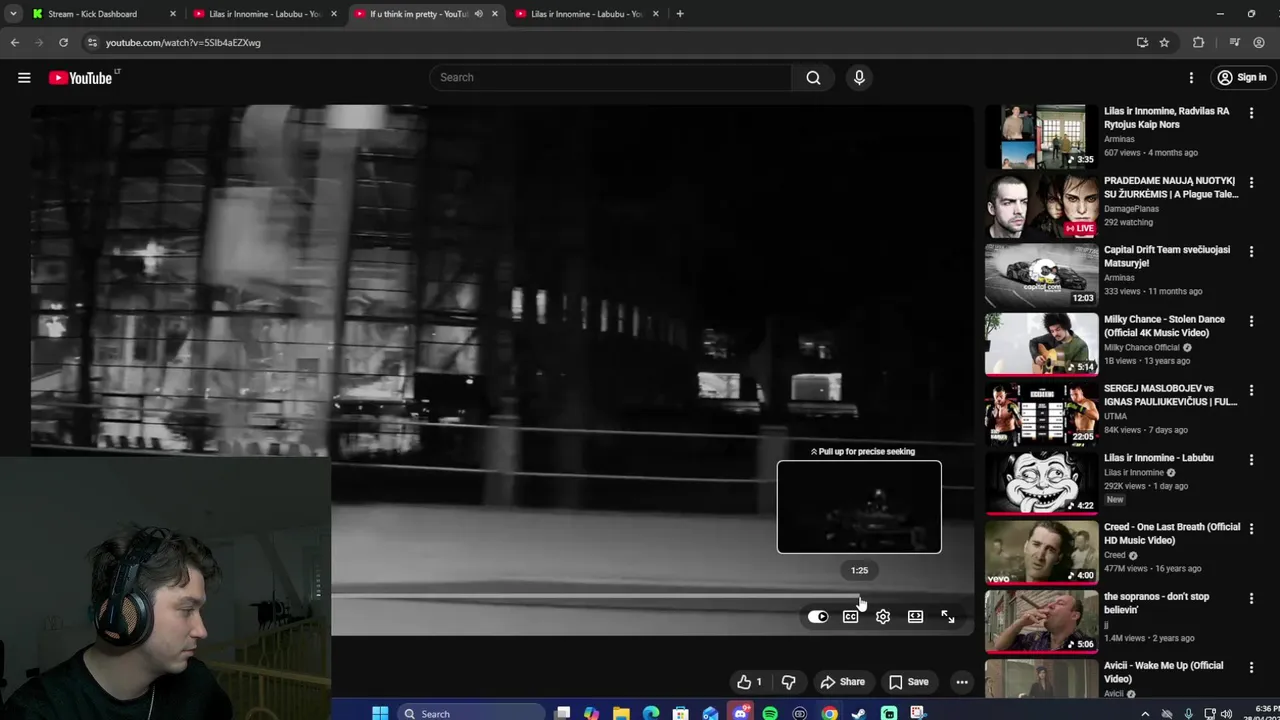Open the sopranos don't stop believin' title
The width and height of the screenshot is (1280, 720).
coord(1157,603)
